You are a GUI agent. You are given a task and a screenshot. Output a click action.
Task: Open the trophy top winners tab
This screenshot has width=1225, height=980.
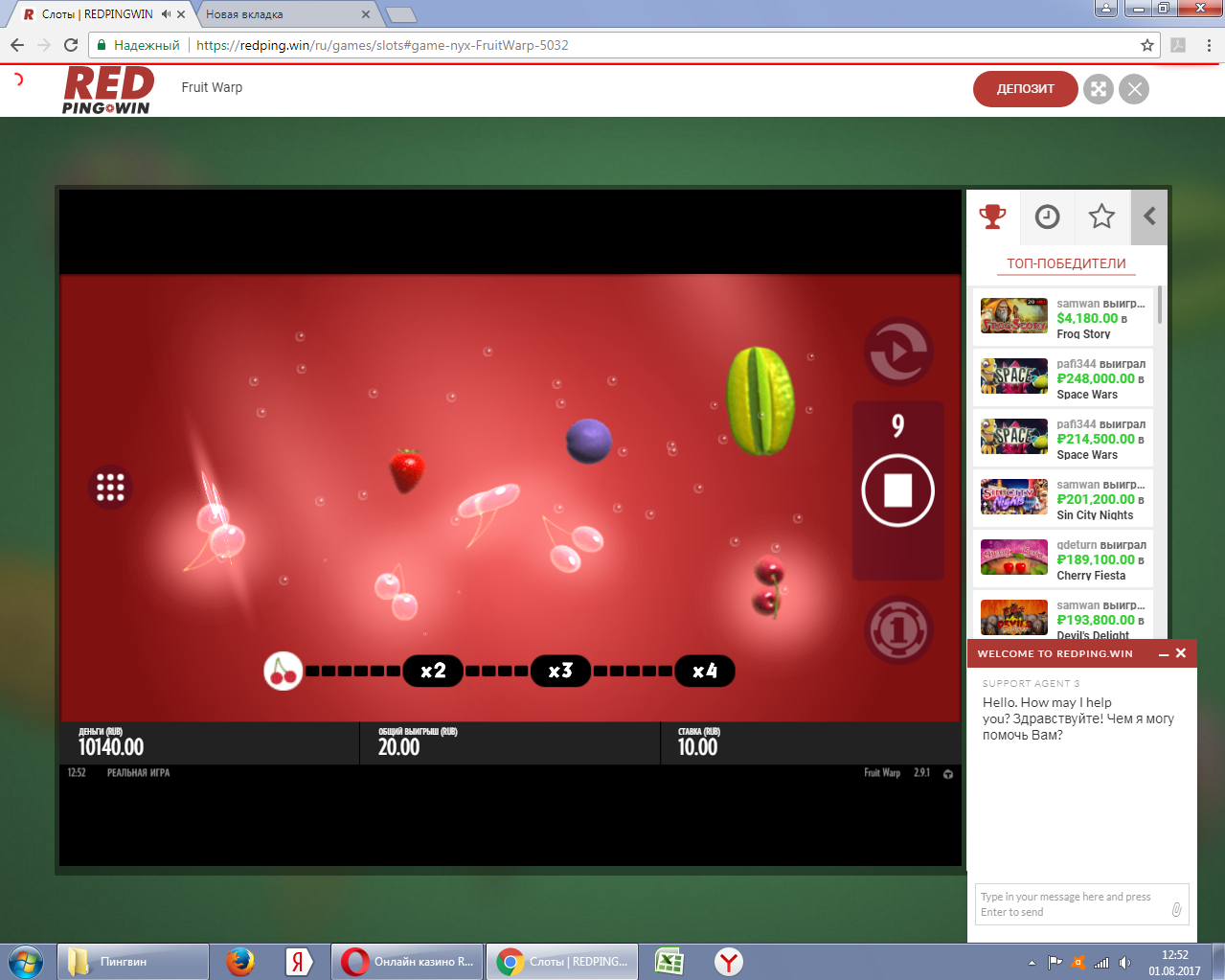[x=993, y=217]
